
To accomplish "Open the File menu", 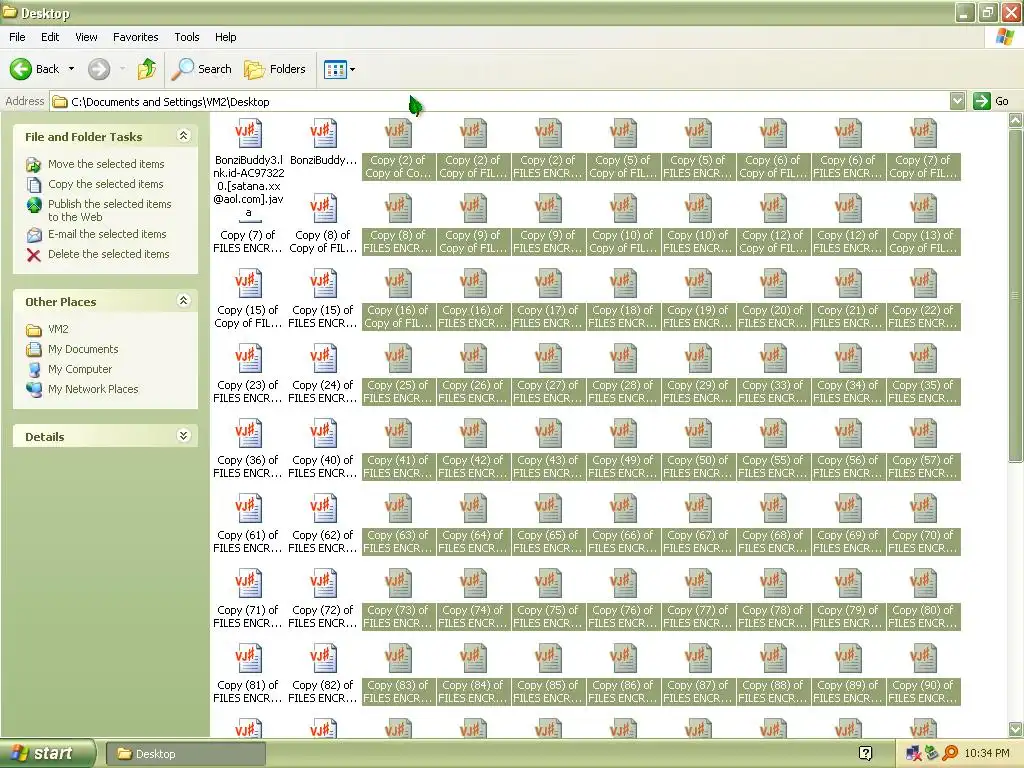I will (17, 37).
